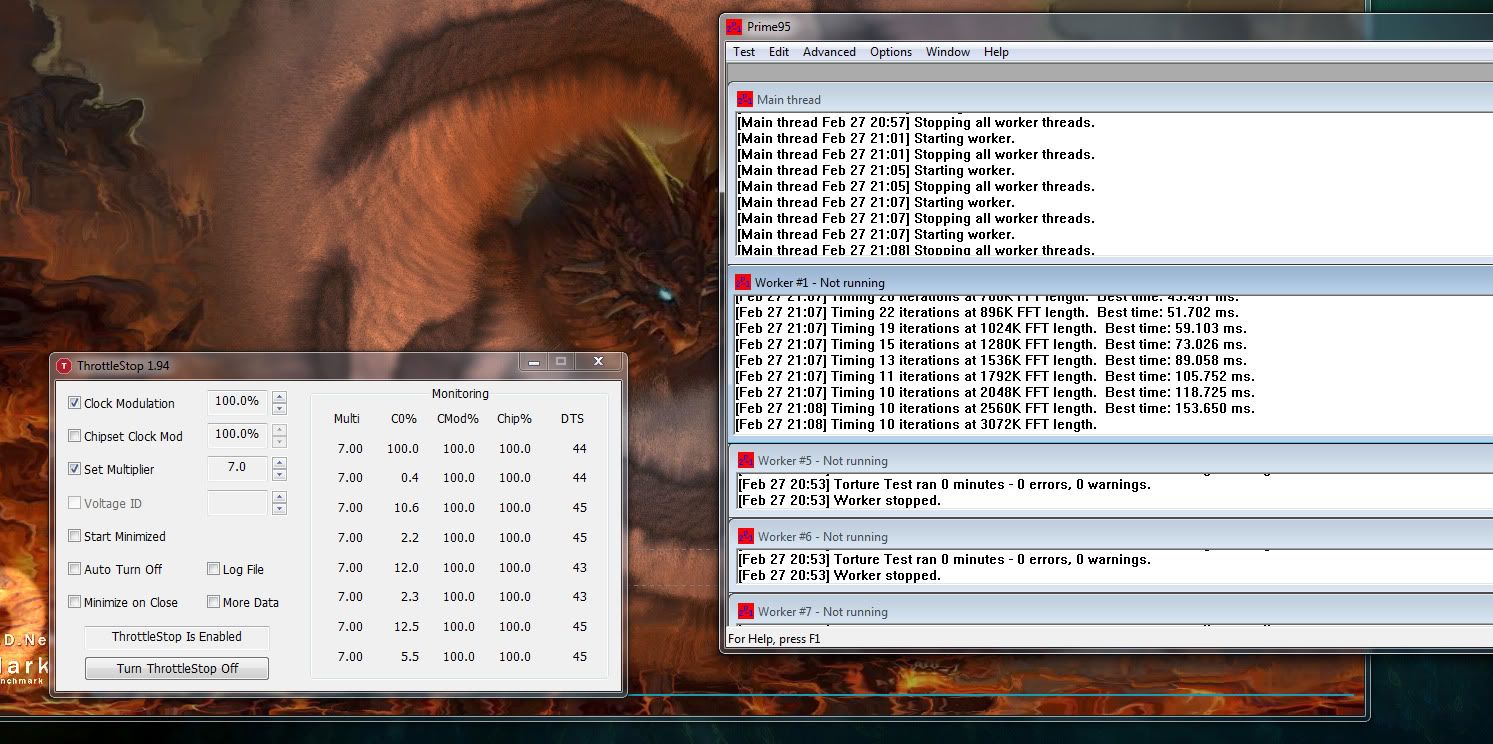Tick the More Data checkbox

pyautogui.click(x=213, y=602)
